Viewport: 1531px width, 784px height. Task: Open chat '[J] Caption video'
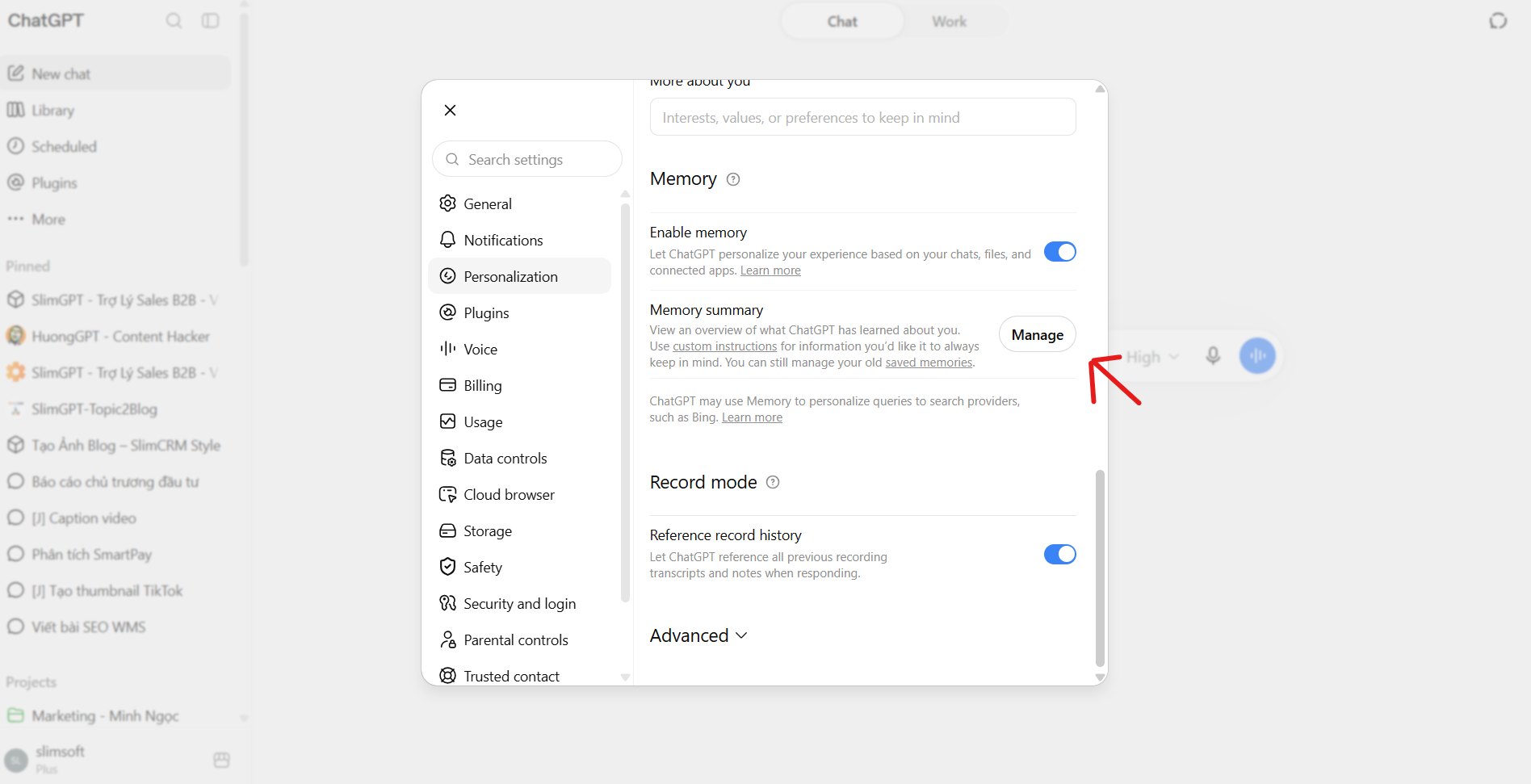coord(115,518)
